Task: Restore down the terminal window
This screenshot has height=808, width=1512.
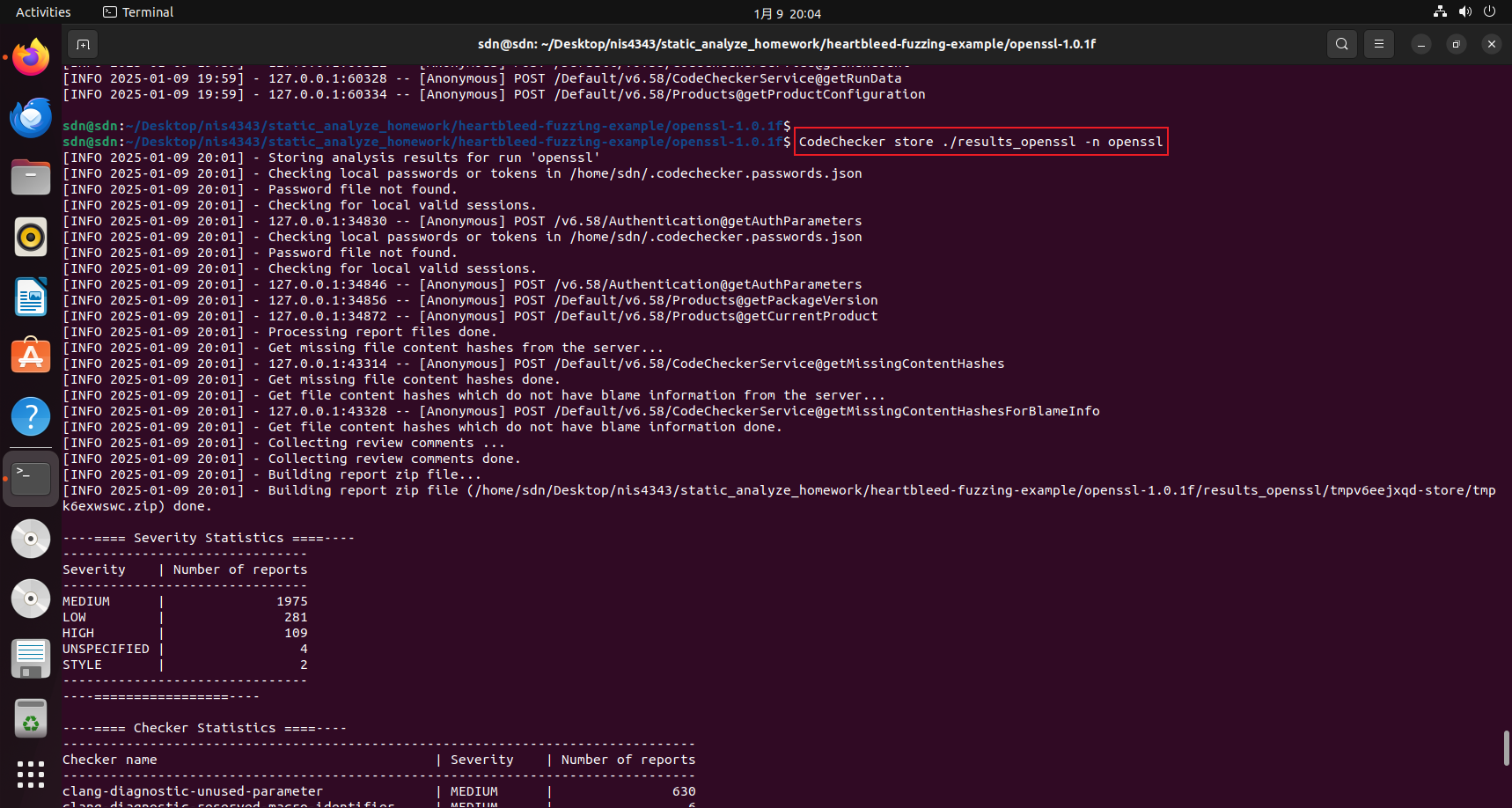Action: [x=1457, y=44]
